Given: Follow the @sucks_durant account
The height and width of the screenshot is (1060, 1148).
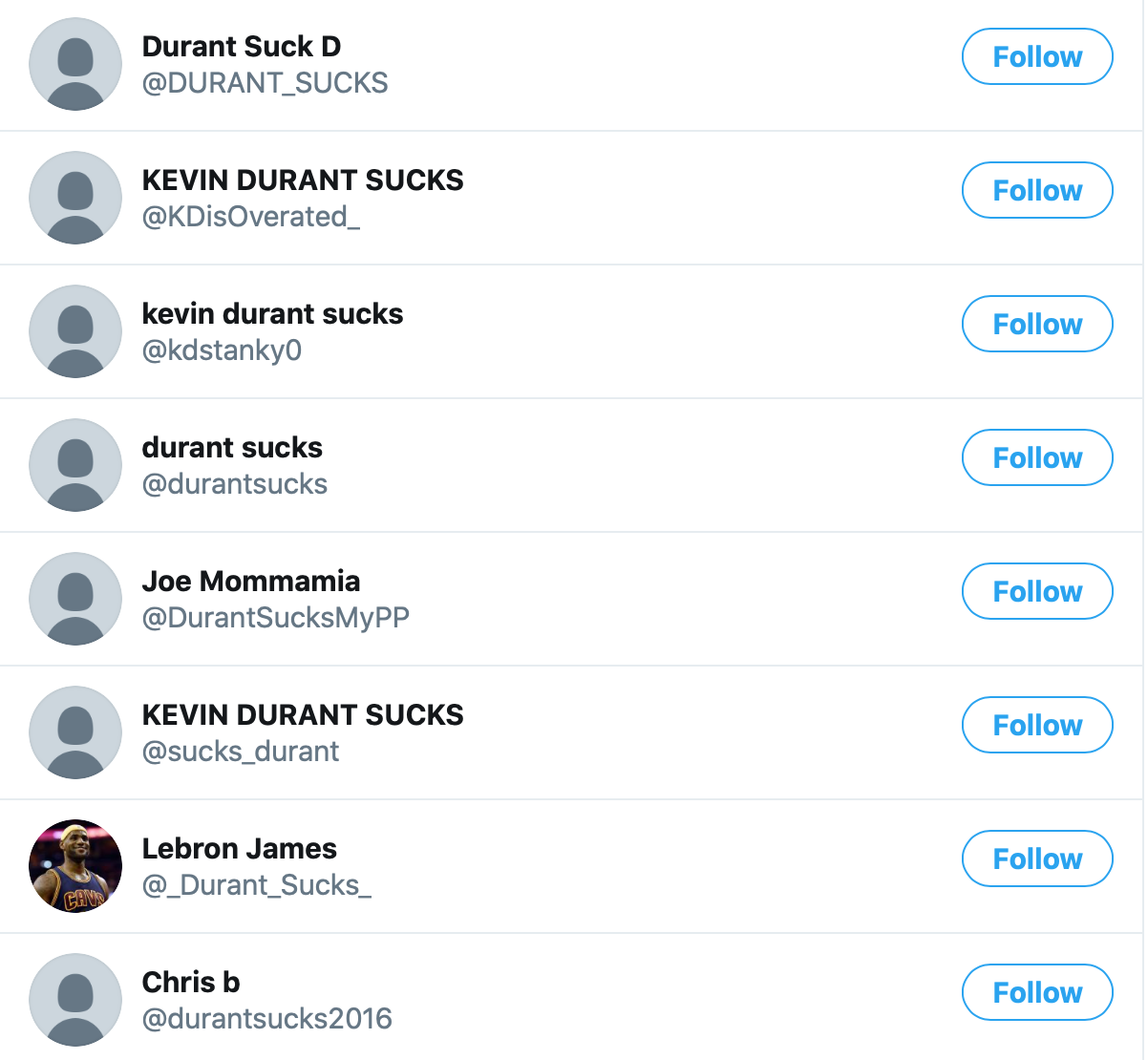Looking at the screenshot, I should [x=1037, y=725].
